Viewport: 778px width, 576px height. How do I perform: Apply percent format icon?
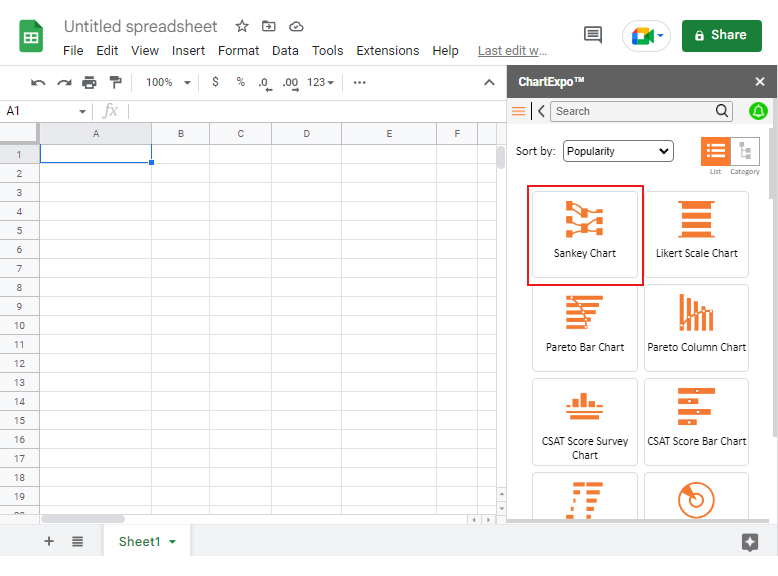241,82
